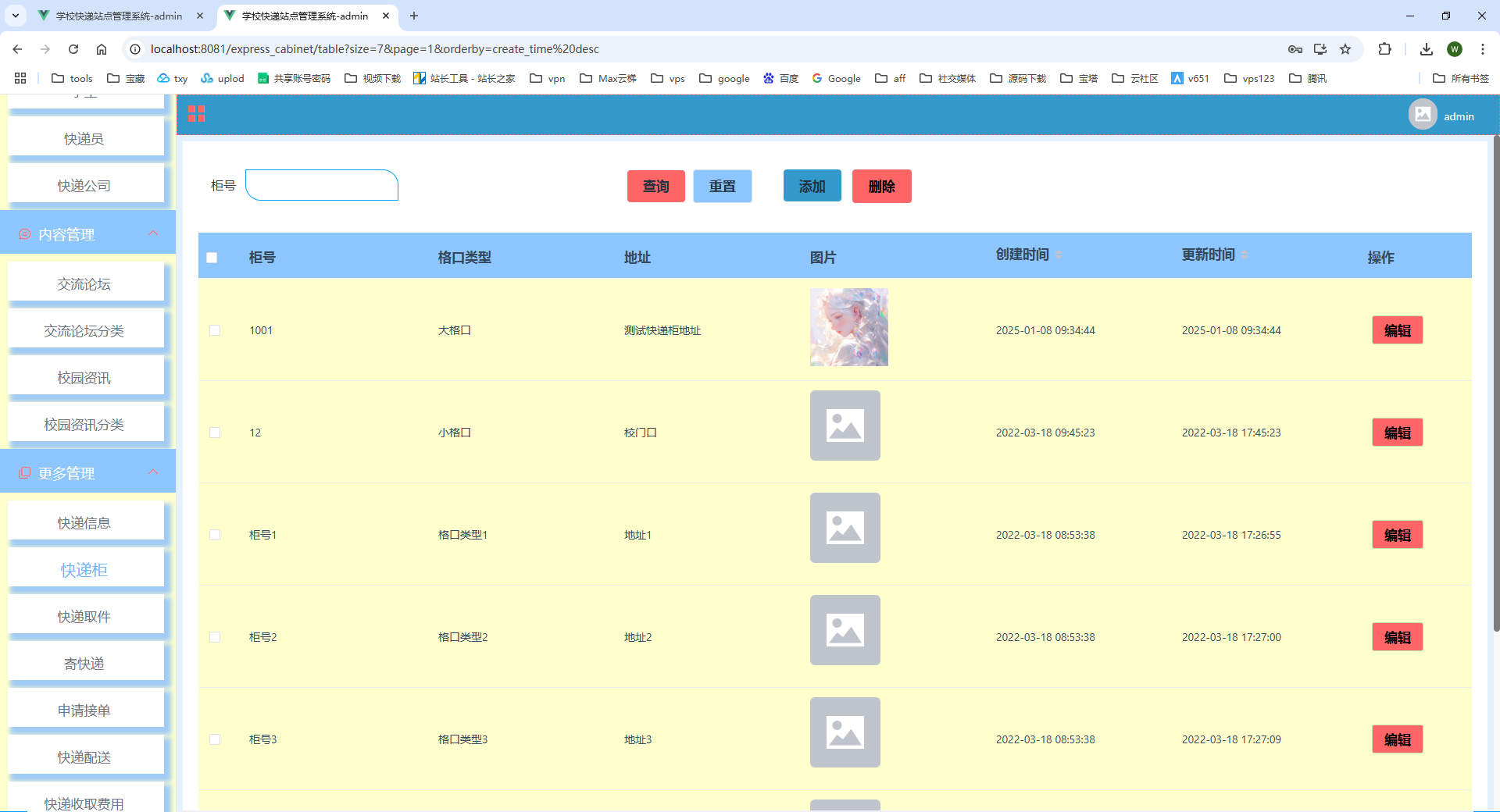Check the row for 柜号2
The height and width of the screenshot is (812, 1500).
215,637
